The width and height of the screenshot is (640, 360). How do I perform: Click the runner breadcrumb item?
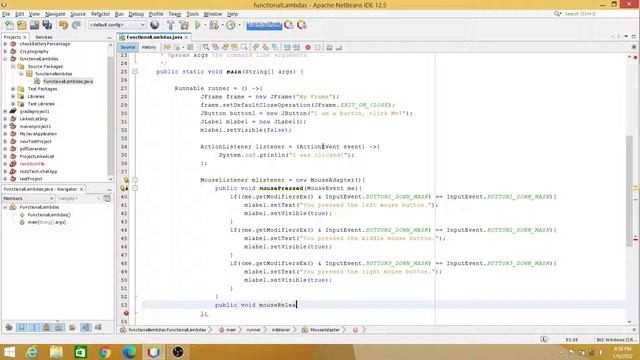pos(253,330)
